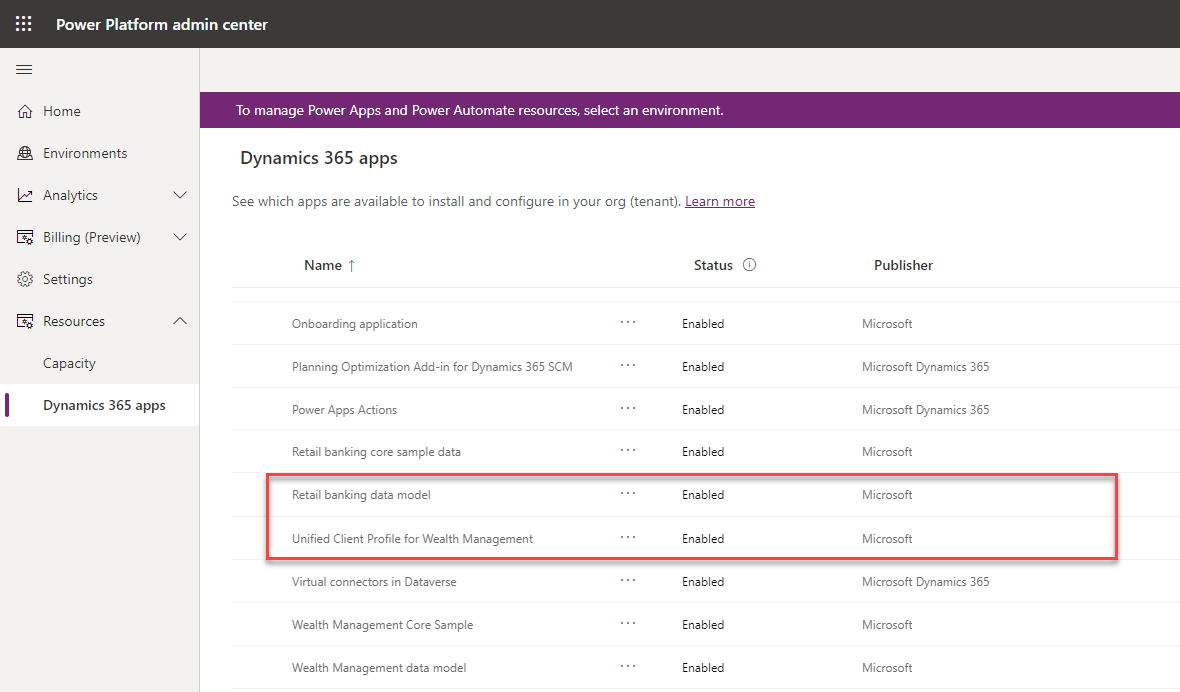Viewport: 1180px width, 692px height.
Task: Select Wealth Management Core Sample name
Action: pos(382,625)
